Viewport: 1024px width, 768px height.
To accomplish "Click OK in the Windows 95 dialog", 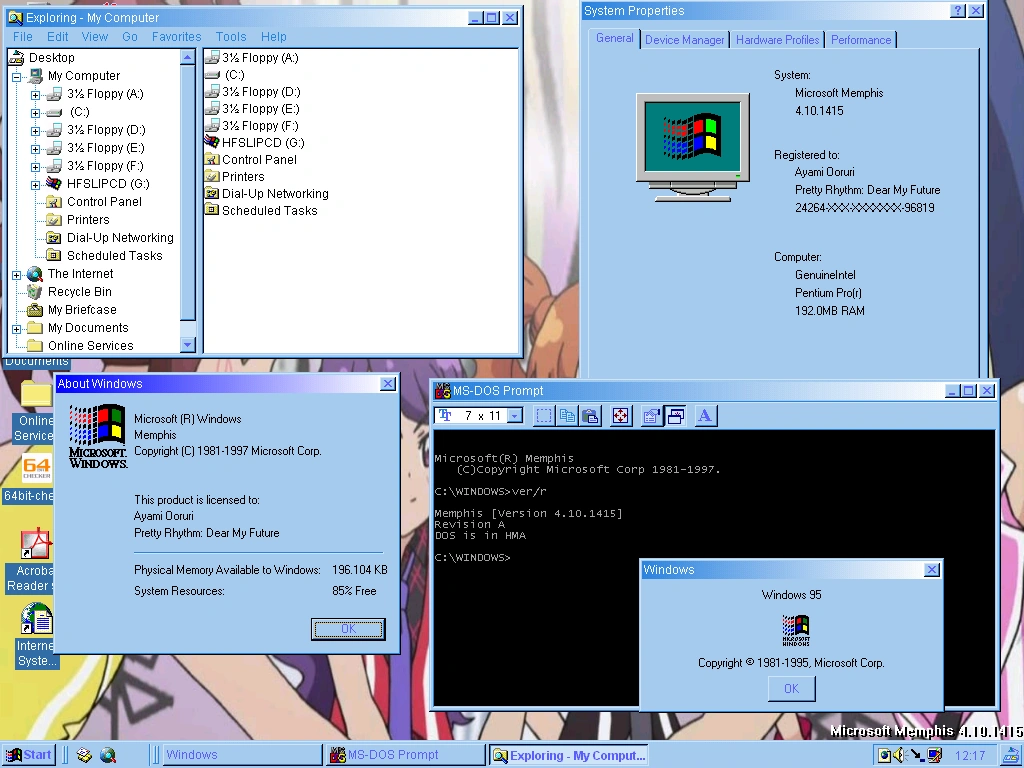I will (x=792, y=688).
